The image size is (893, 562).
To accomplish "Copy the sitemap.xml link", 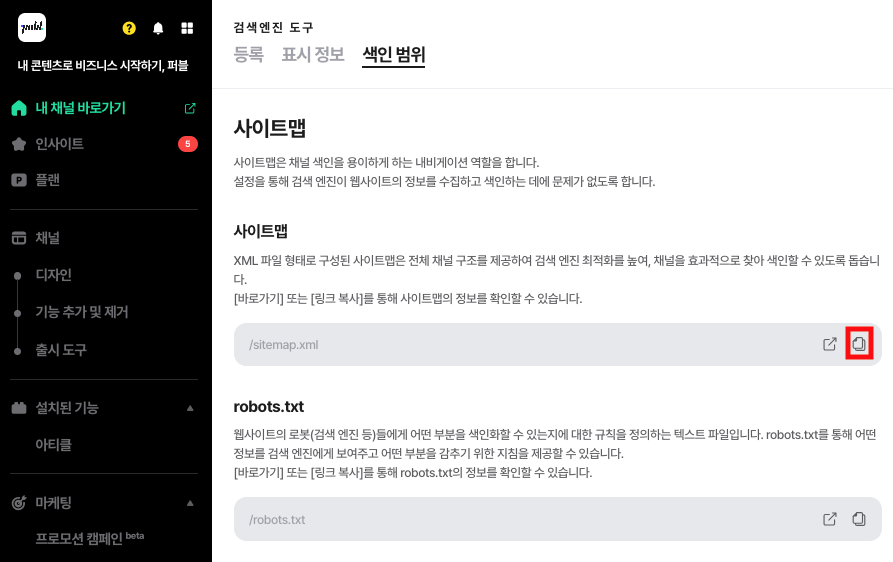I will (858, 344).
